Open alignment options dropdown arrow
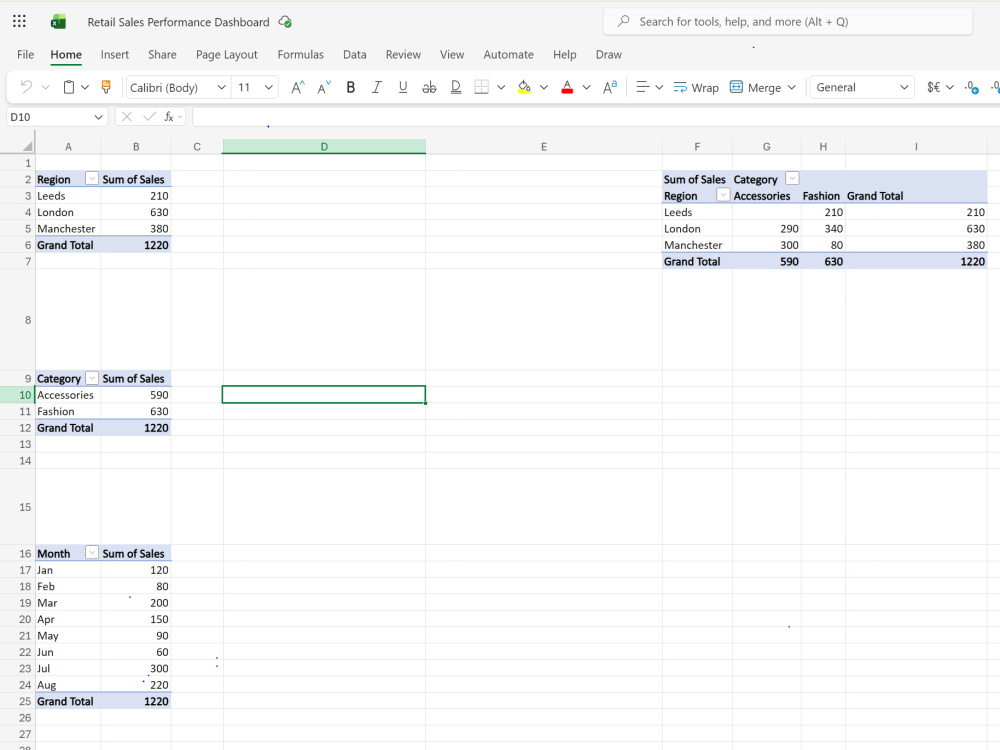This screenshot has height=750, width=1000. [x=659, y=87]
